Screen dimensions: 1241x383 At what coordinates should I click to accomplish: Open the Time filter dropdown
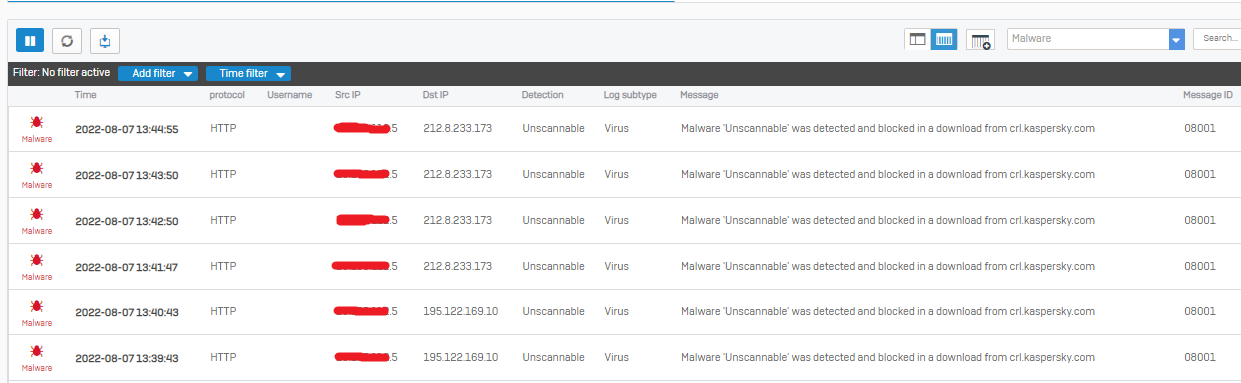coord(248,73)
